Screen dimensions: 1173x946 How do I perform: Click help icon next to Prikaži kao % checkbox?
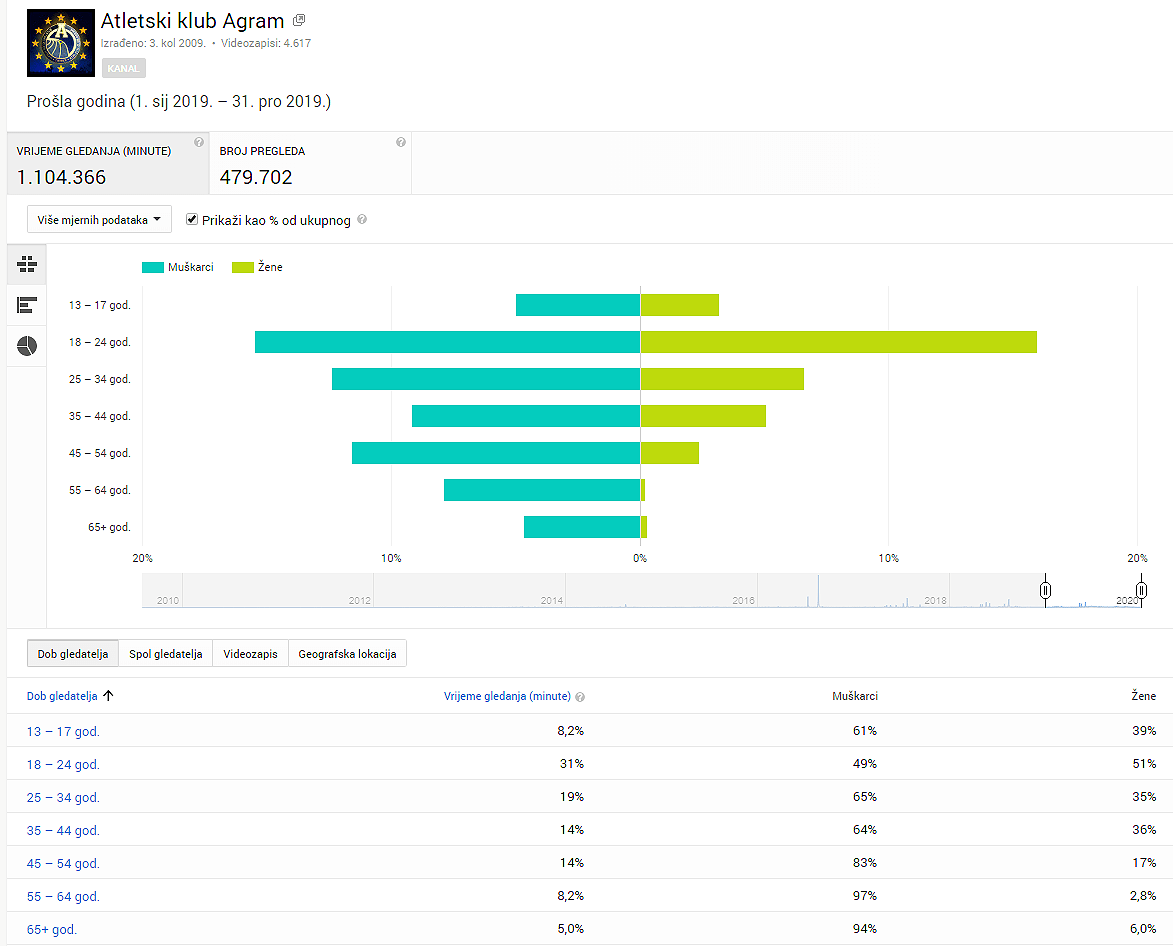point(362,220)
